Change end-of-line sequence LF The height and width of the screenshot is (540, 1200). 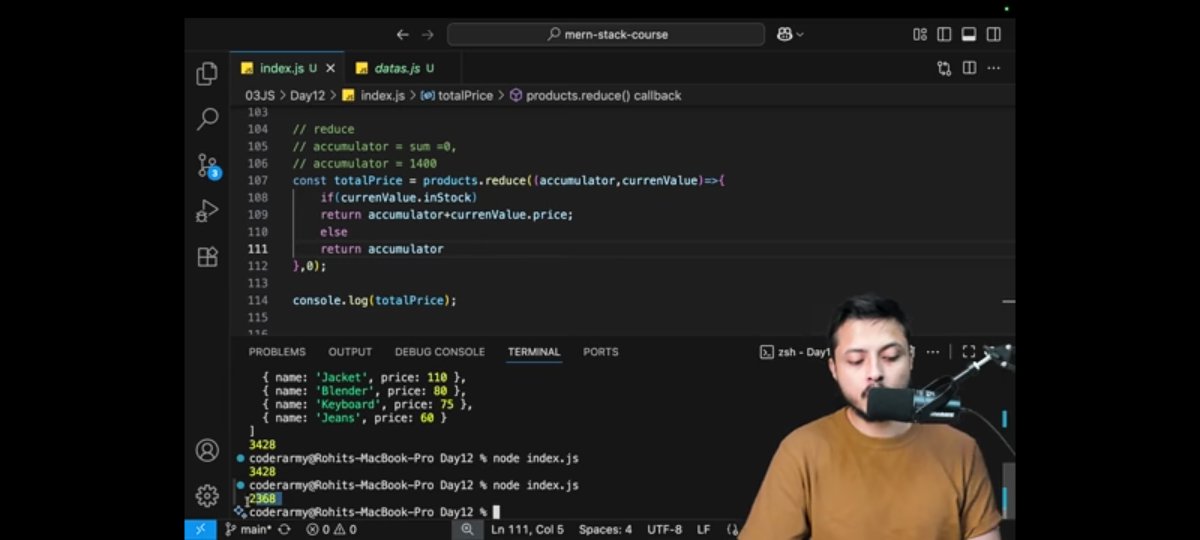(x=704, y=529)
